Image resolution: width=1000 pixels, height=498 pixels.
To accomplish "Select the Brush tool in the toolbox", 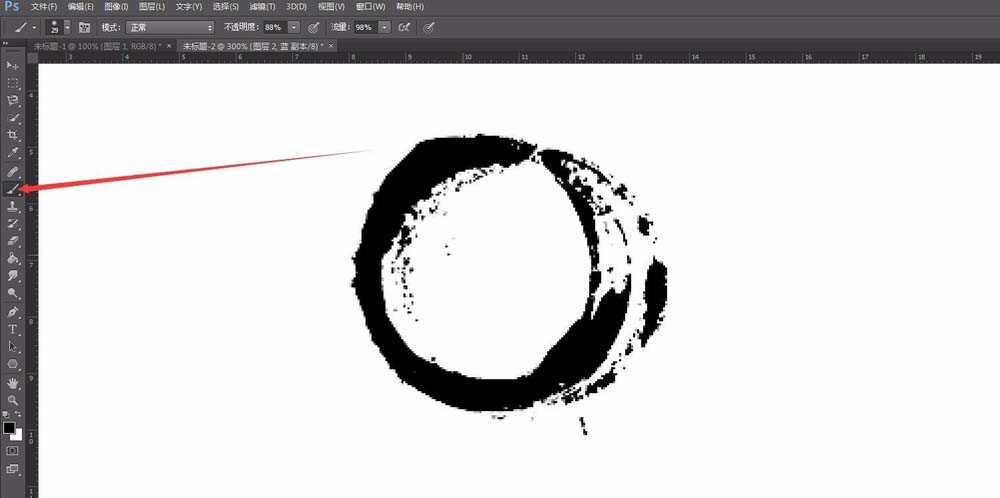I will coord(13,188).
